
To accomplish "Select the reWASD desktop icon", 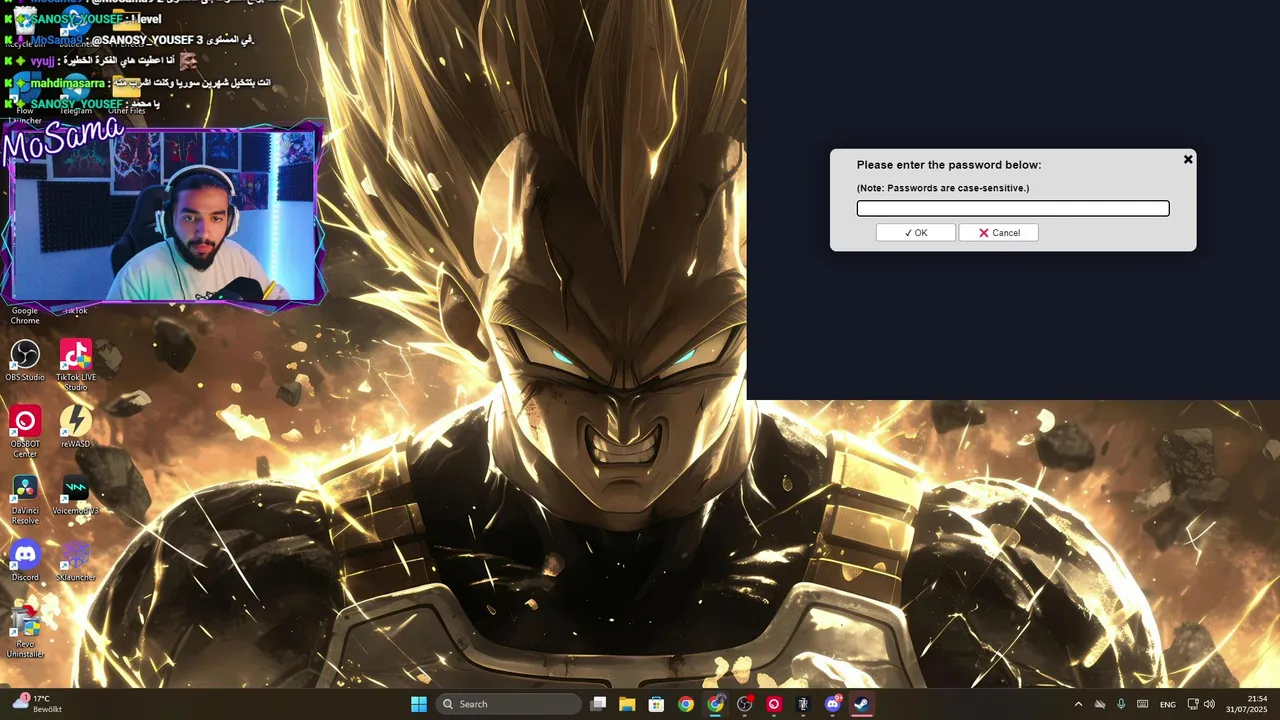I will point(76,427).
